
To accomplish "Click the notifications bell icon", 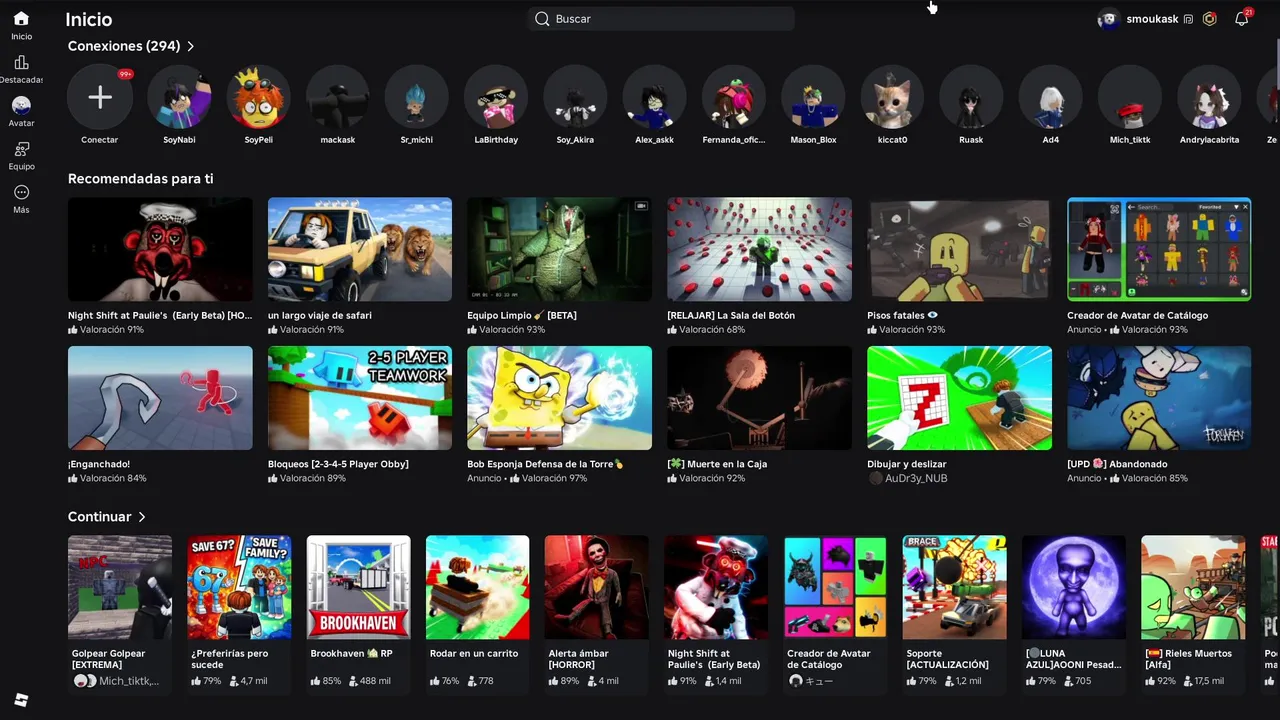I will click(x=1242, y=19).
